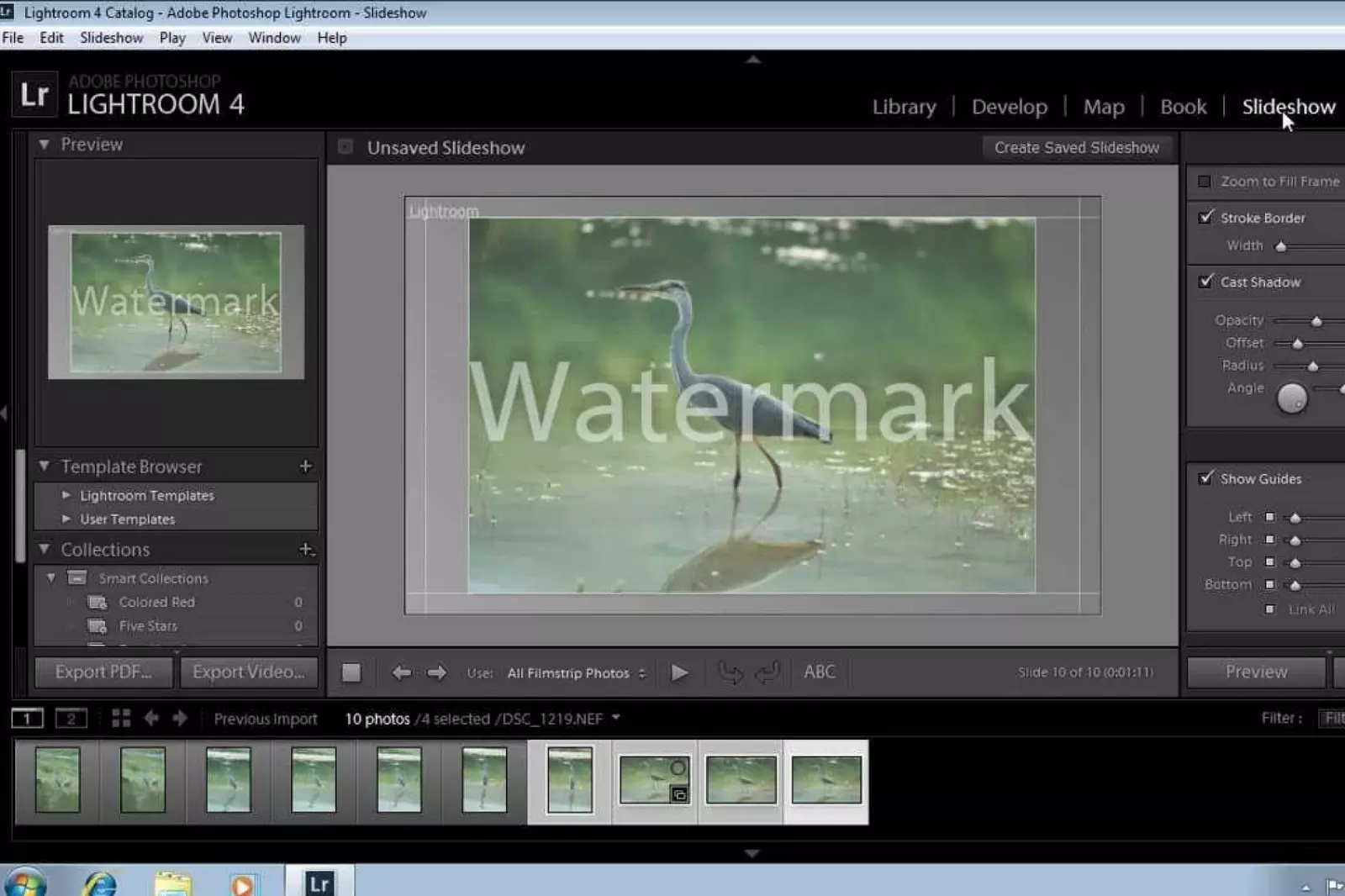Open Use All Filmstrip Photos dropdown
This screenshot has height=896, width=1345.
pyautogui.click(x=576, y=673)
